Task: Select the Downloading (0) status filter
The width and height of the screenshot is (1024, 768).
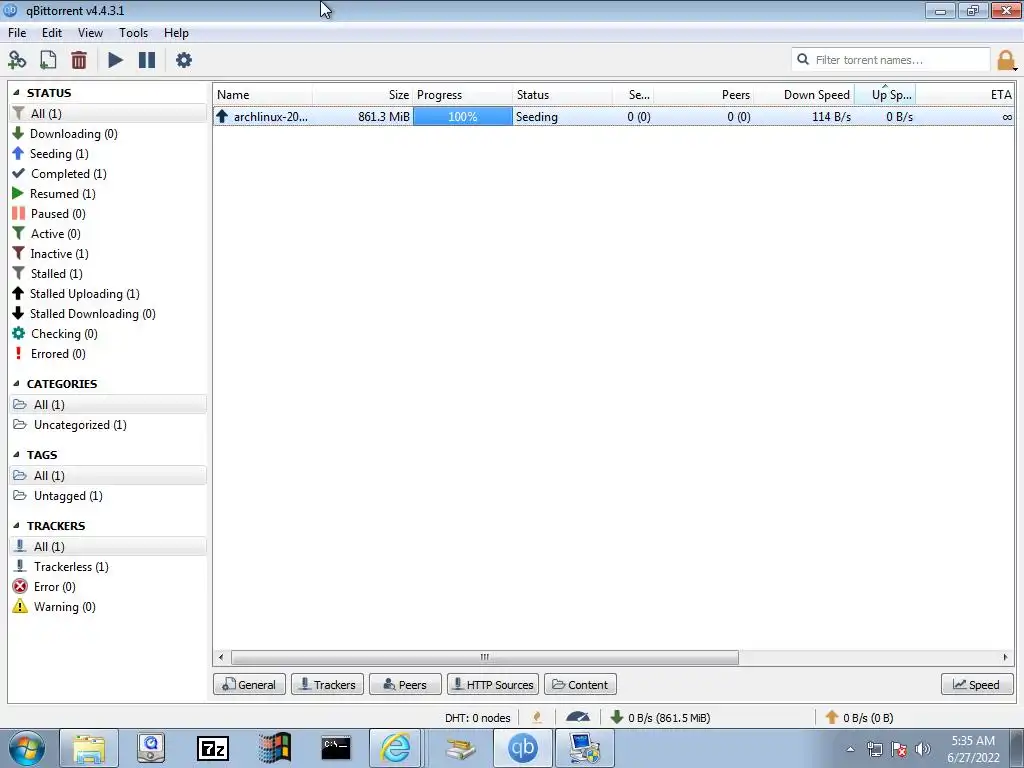Action: coord(73,134)
